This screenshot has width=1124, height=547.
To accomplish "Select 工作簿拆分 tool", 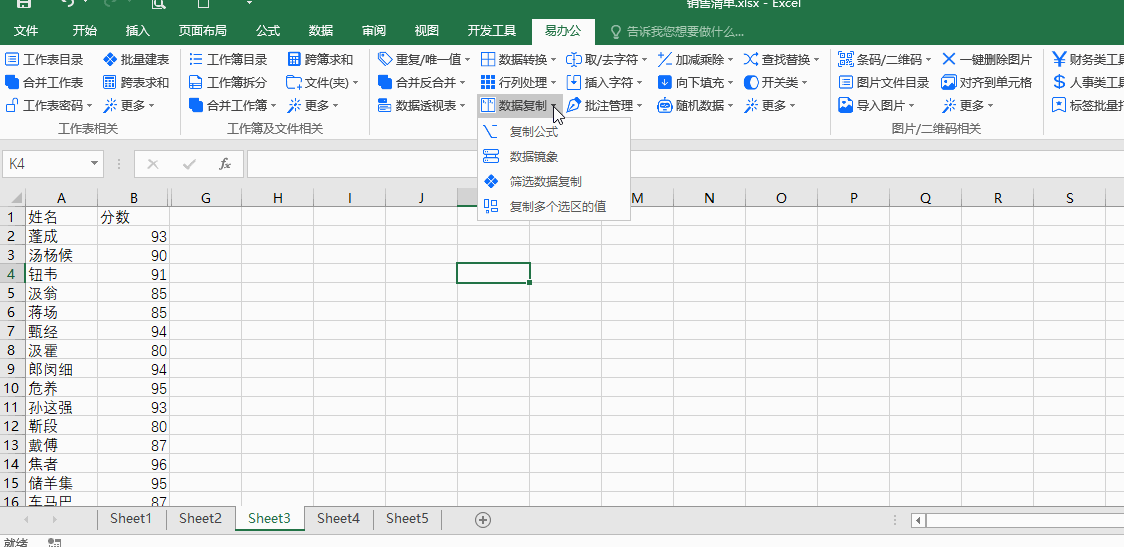I will pyautogui.click(x=228, y=82).
